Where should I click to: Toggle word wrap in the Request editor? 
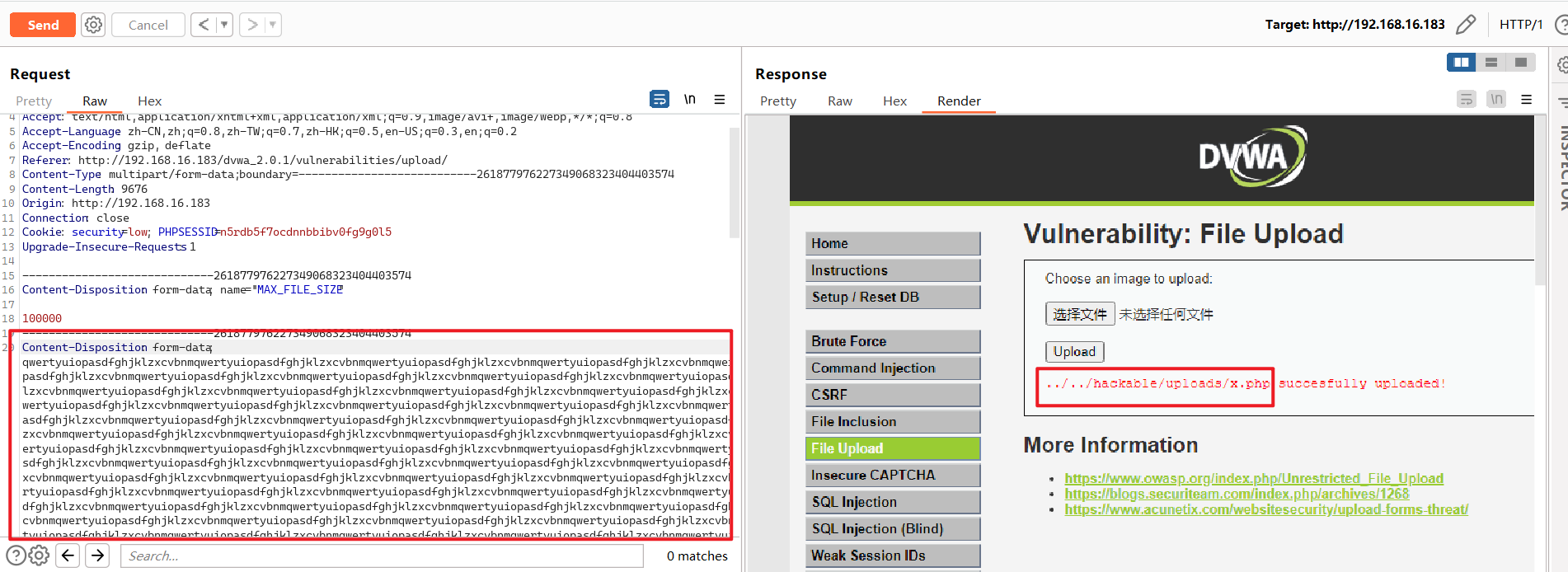(660, 99)
